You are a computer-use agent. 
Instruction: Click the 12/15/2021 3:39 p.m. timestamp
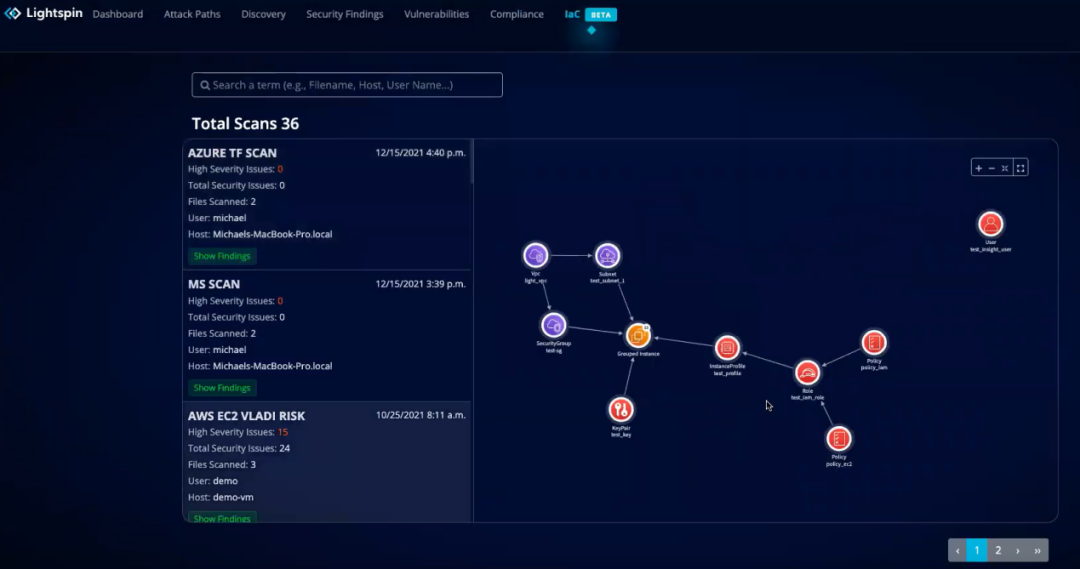tap(420, 284)
